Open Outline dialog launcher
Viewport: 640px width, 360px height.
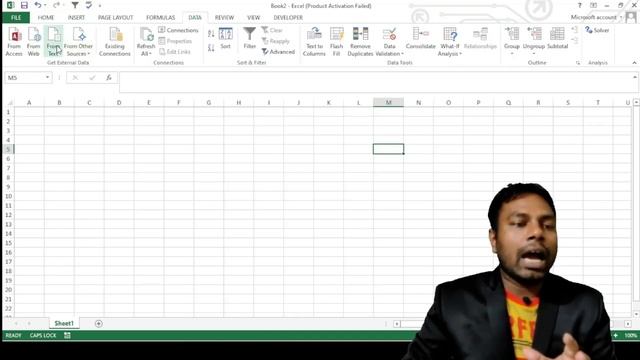point(578,63)
